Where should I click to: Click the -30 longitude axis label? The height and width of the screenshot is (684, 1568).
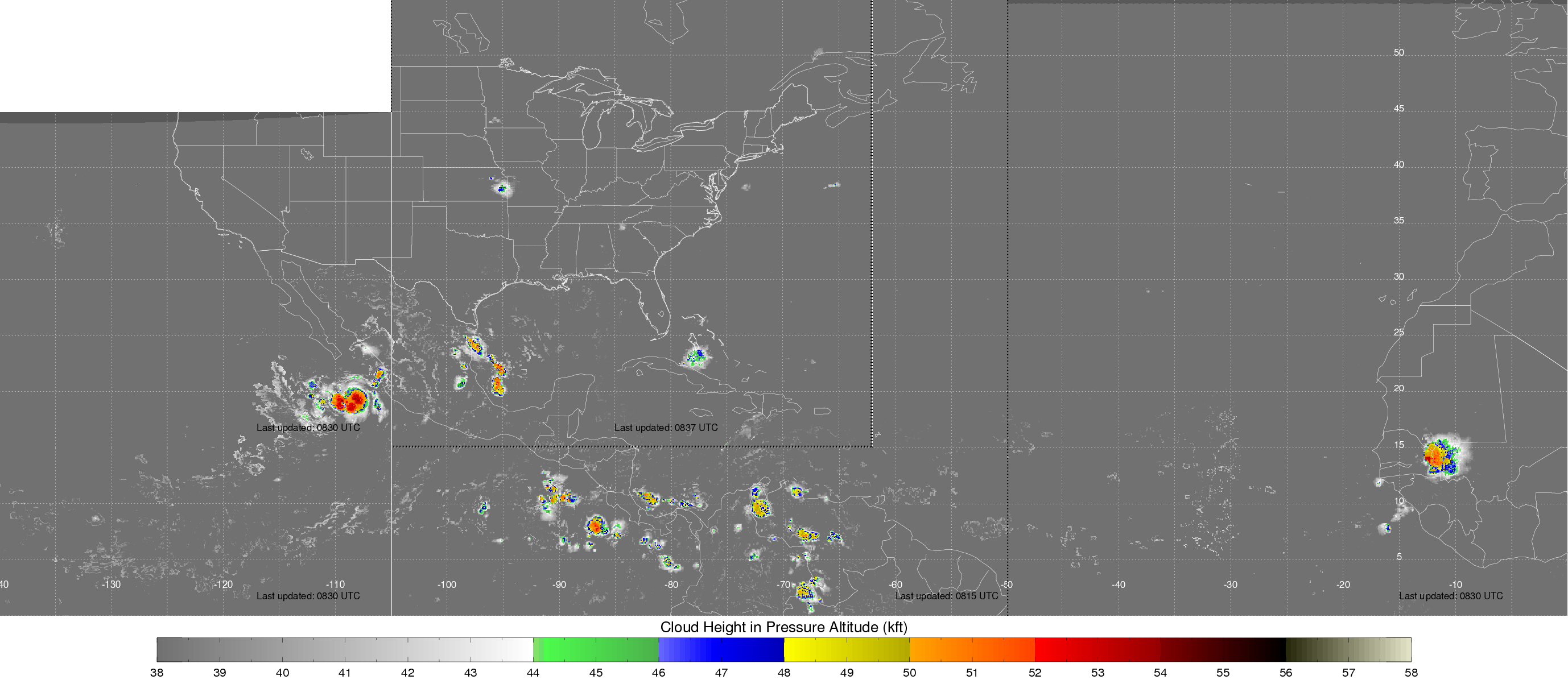coord(1230,585)
